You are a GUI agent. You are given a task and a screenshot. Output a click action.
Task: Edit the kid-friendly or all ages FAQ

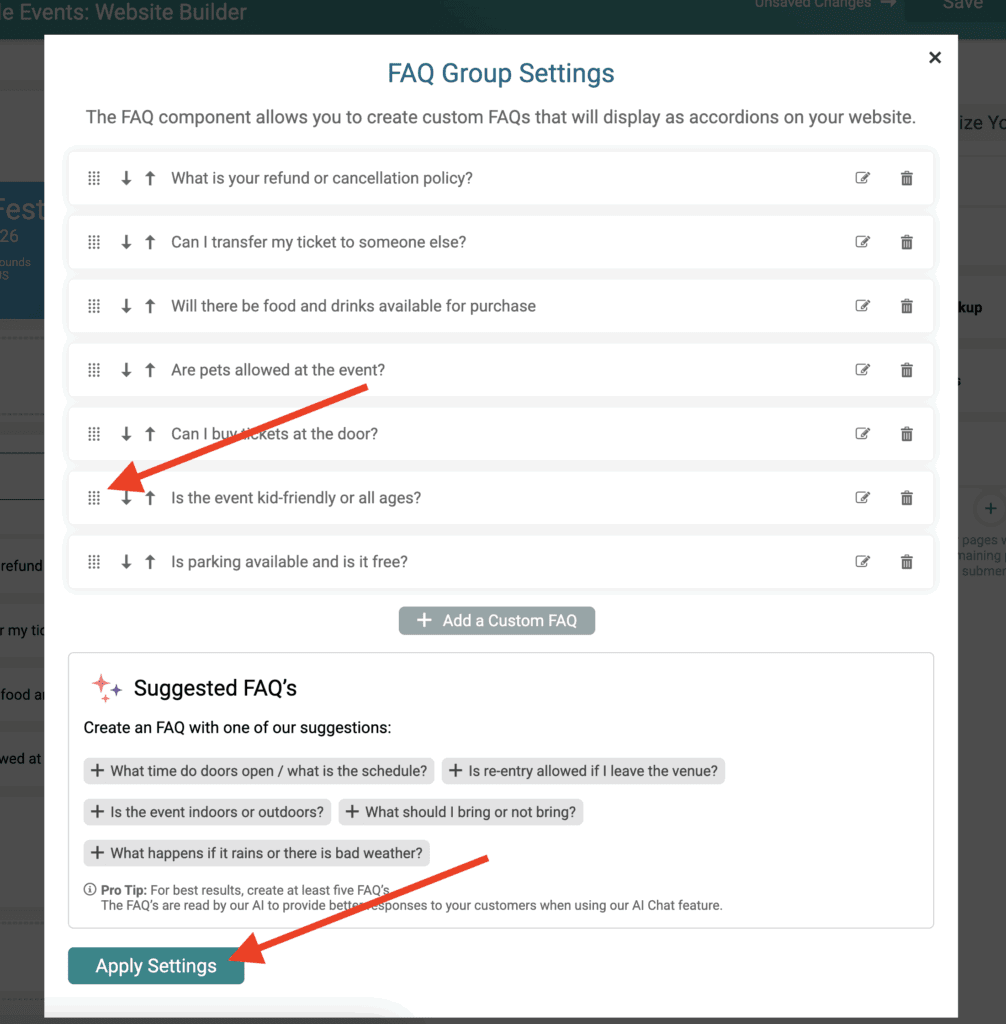(x=862, y=498)
